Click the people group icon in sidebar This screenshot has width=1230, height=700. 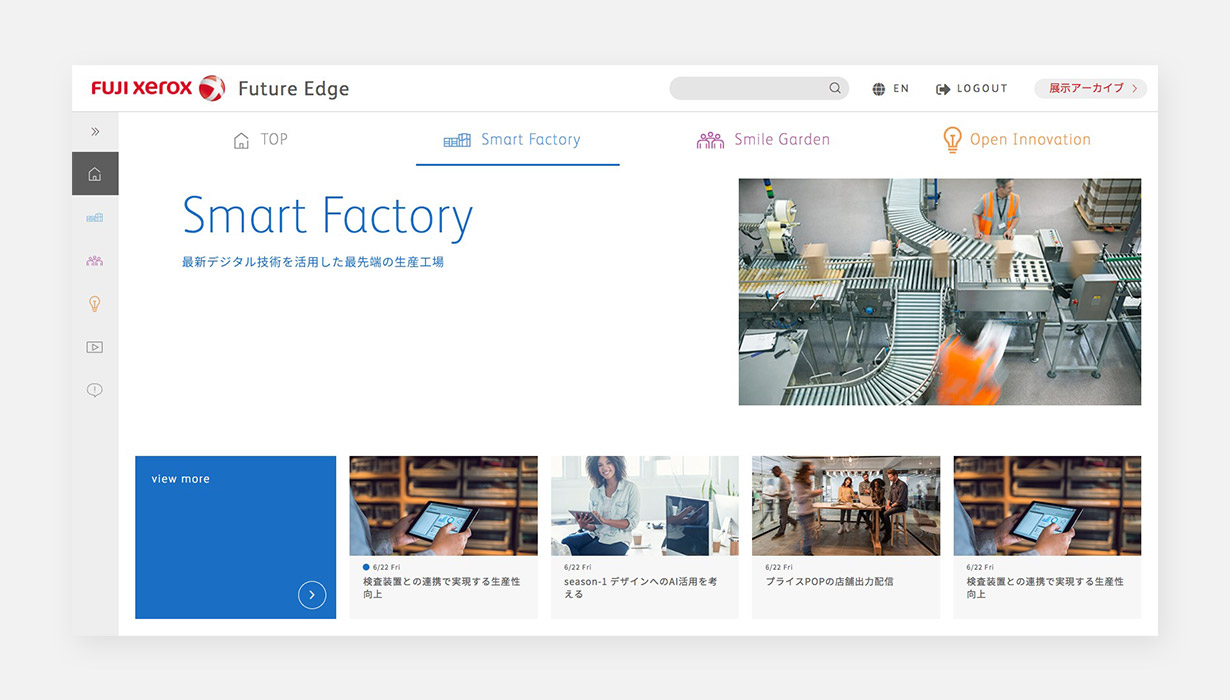[x=95, y=261]
